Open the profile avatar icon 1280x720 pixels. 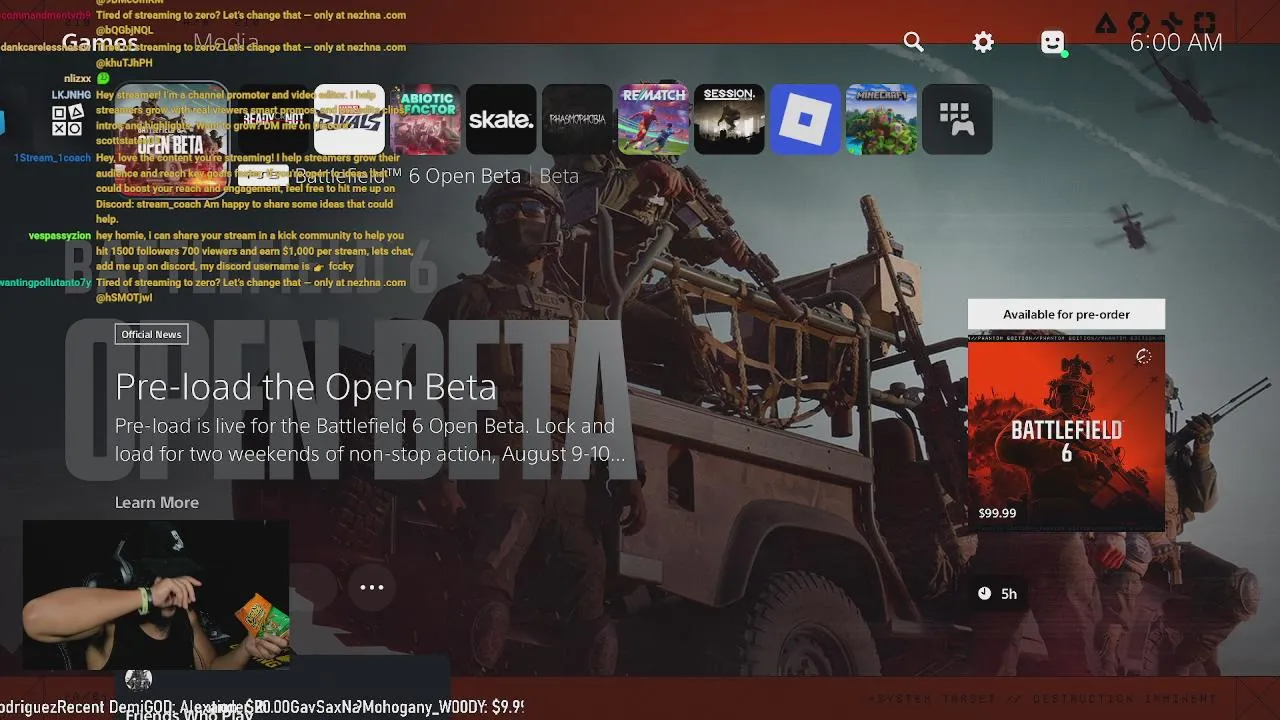click(1052, 42)
